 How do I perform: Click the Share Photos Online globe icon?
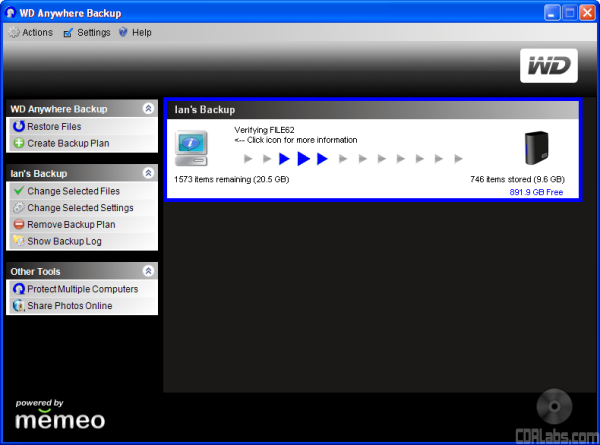[x=19, y=306]
